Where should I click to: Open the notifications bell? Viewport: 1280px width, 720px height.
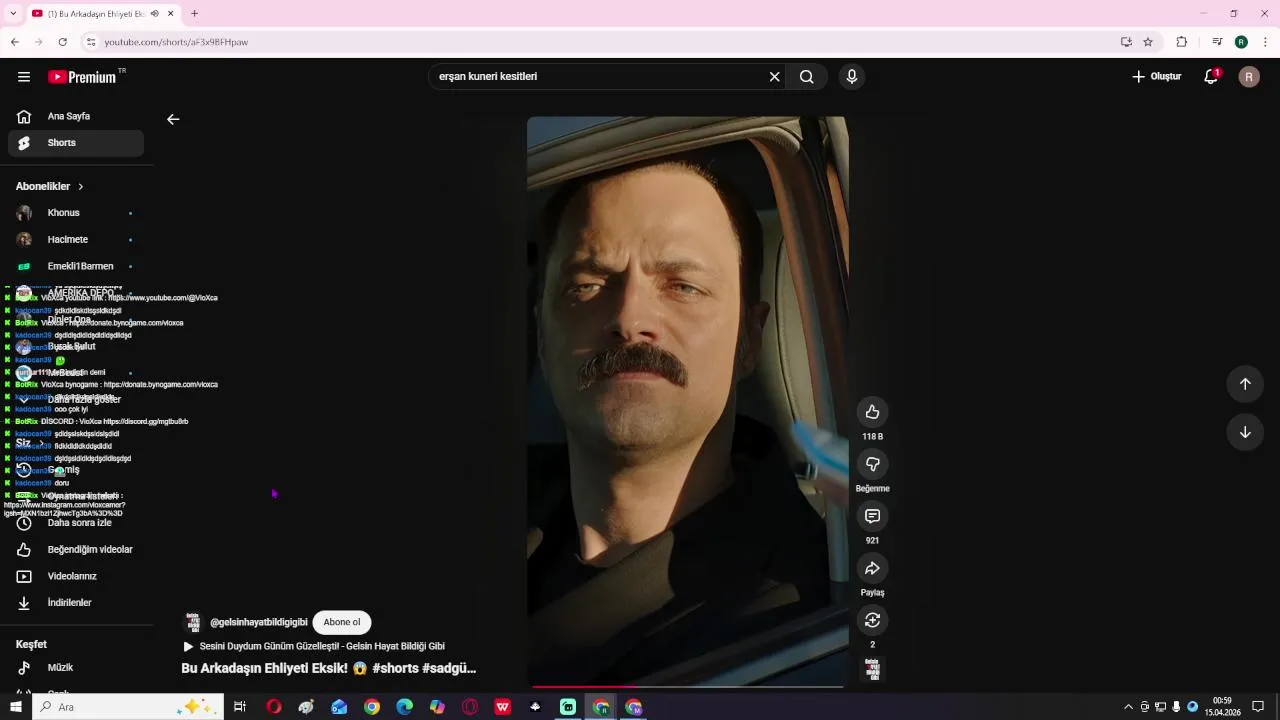pos(1211,77)
